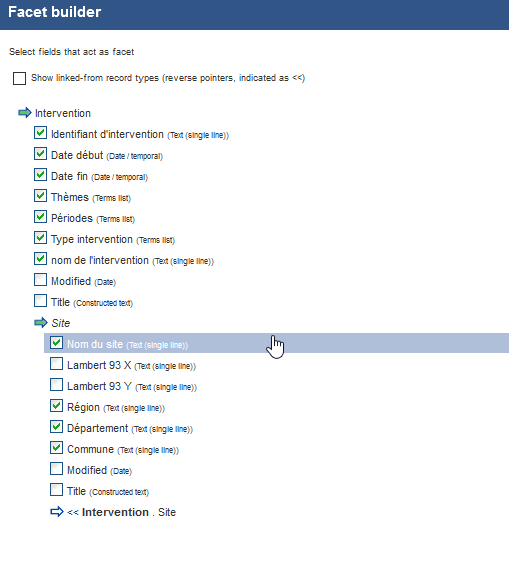Enable Intervention Title constructed text facet
This screenshot has width=509, height=571.
(x=40, y=301)
